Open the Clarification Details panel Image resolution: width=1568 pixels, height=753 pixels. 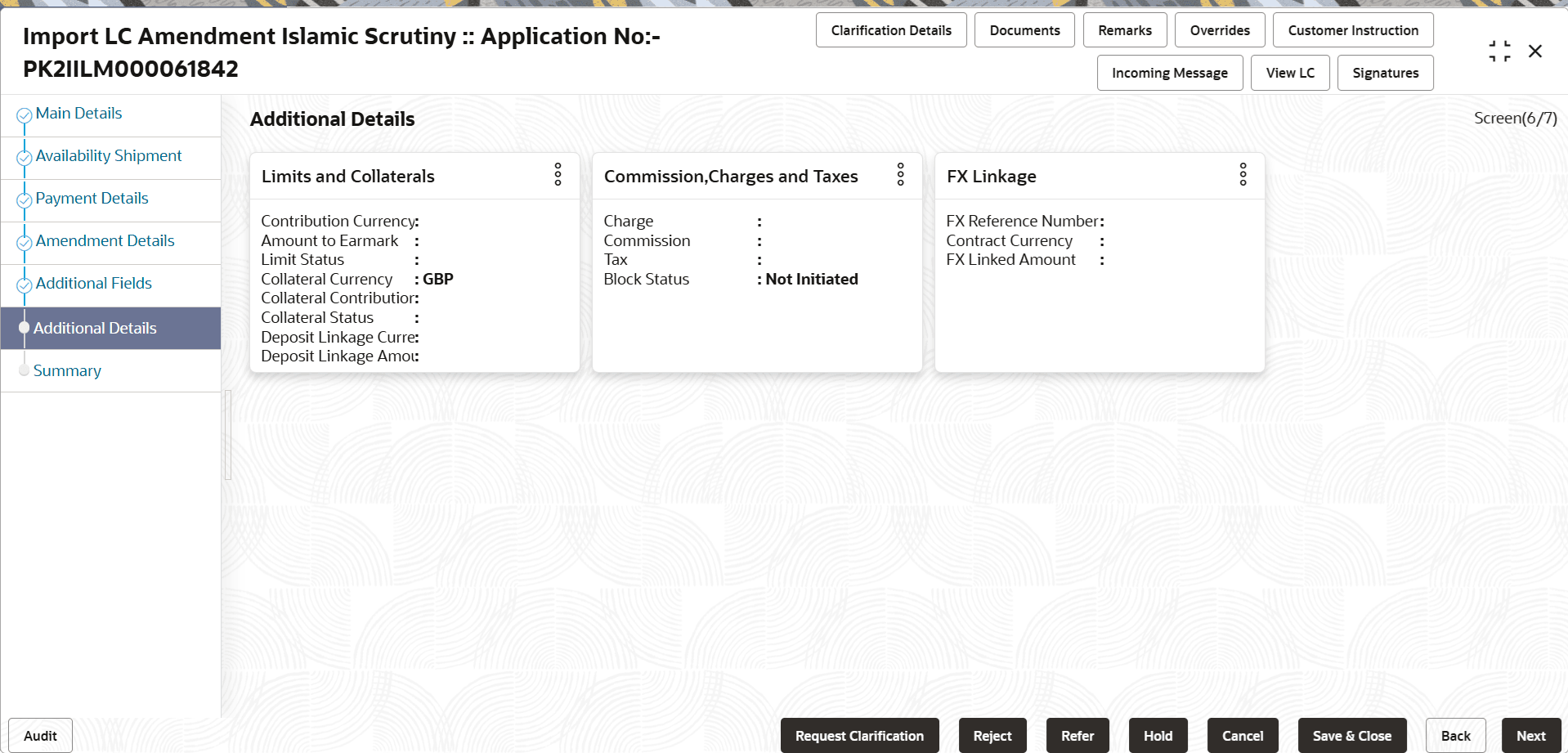(891, 29)
